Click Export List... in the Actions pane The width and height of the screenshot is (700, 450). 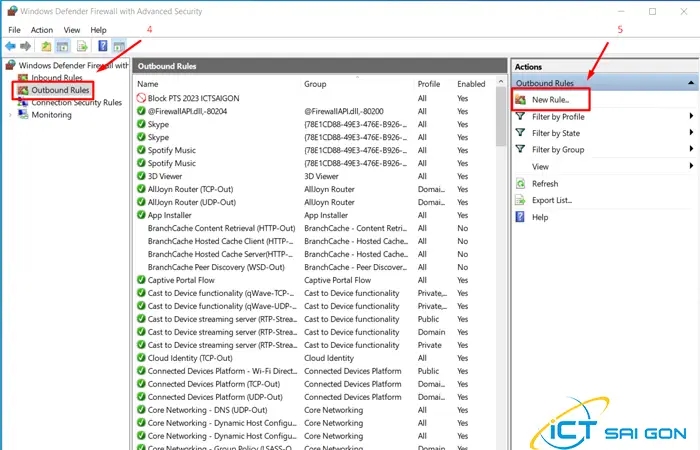click(x=552, y=200)
